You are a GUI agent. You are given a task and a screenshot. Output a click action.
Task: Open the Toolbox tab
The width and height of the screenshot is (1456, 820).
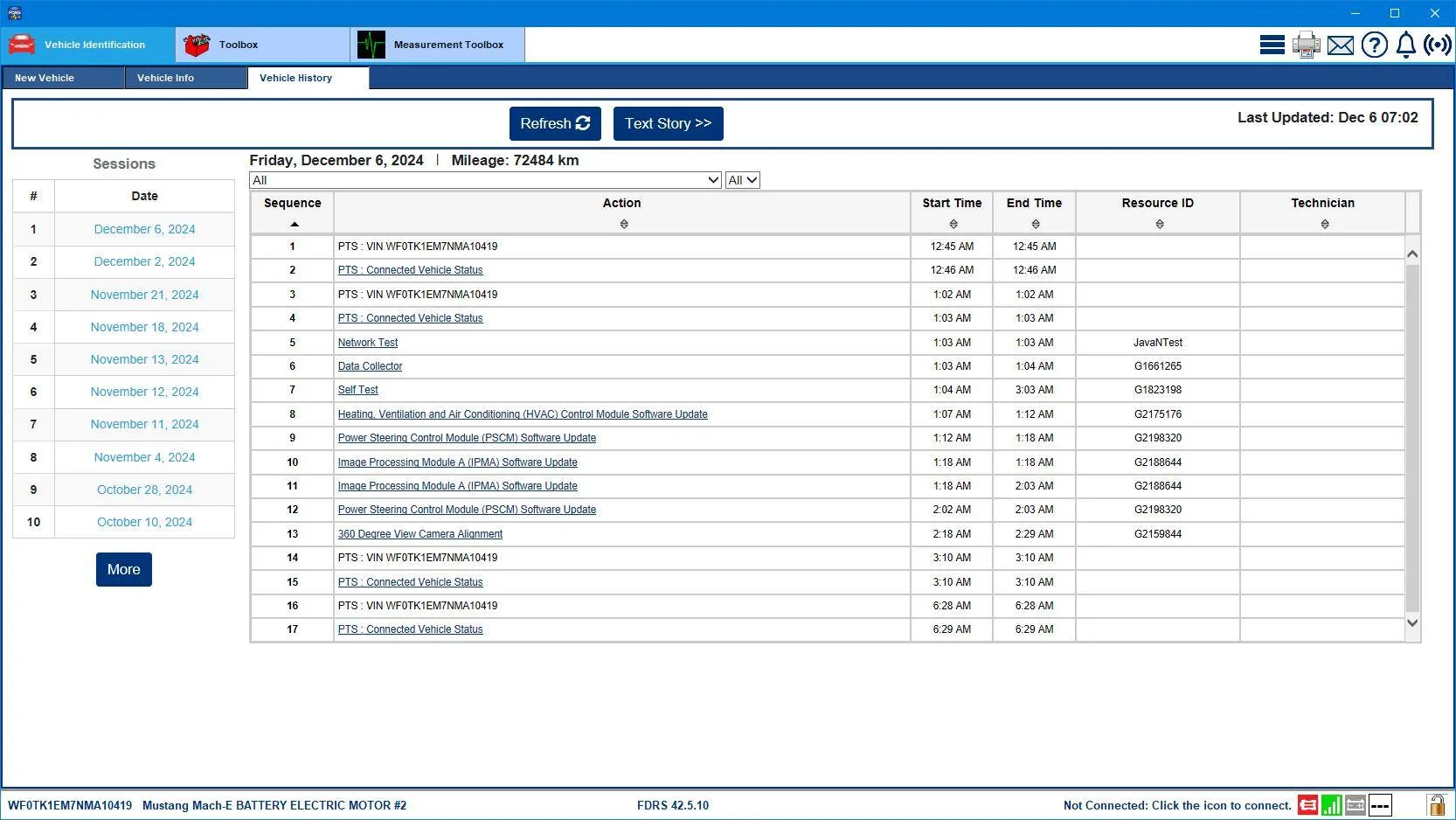click(263, 45)
